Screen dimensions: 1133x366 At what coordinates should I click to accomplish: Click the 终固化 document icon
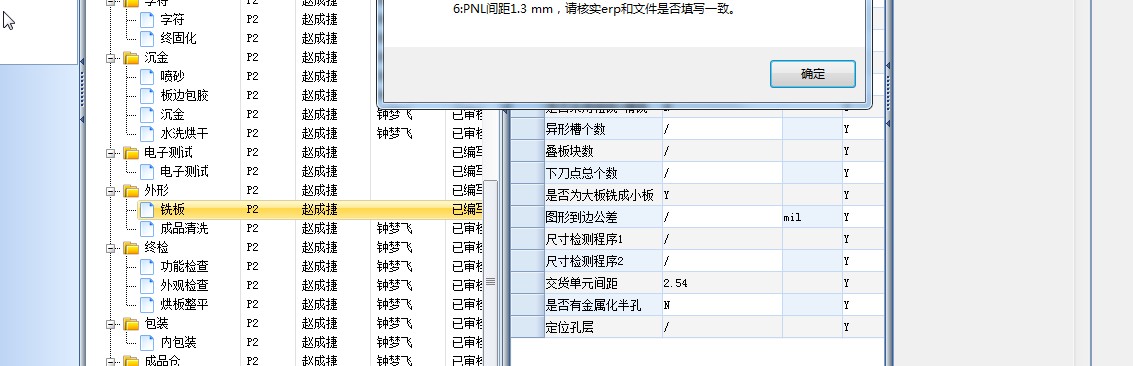point(147,38)
